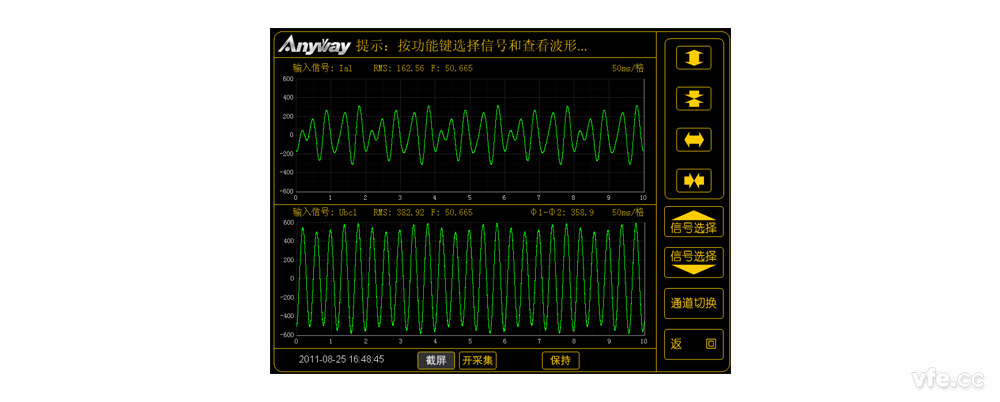
Task: Click the 输入信号 Ia1 label
Action: pos(322,69)
